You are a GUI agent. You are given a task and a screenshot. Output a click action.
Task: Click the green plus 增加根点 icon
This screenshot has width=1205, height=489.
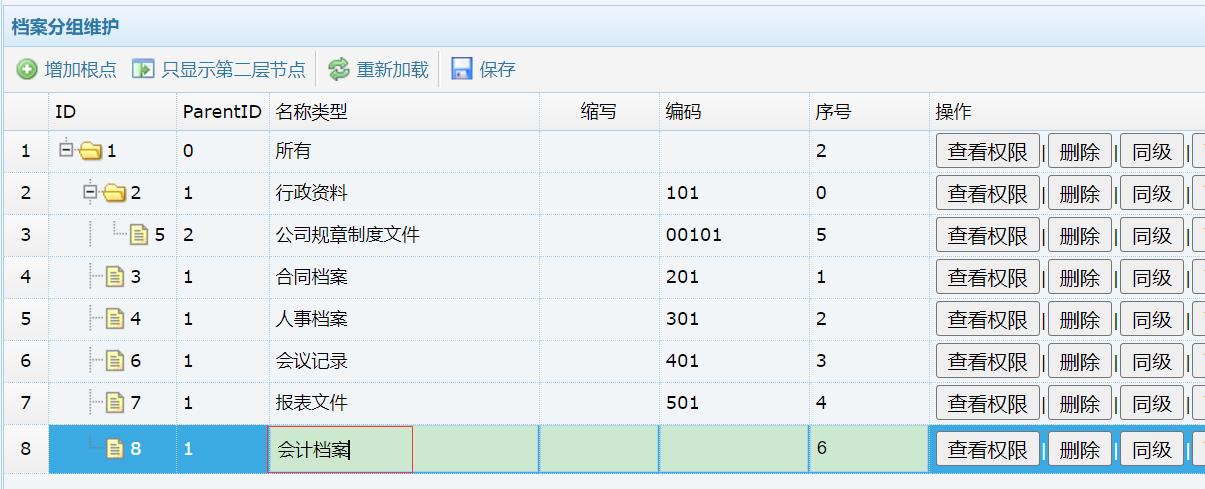coord(27,69)
